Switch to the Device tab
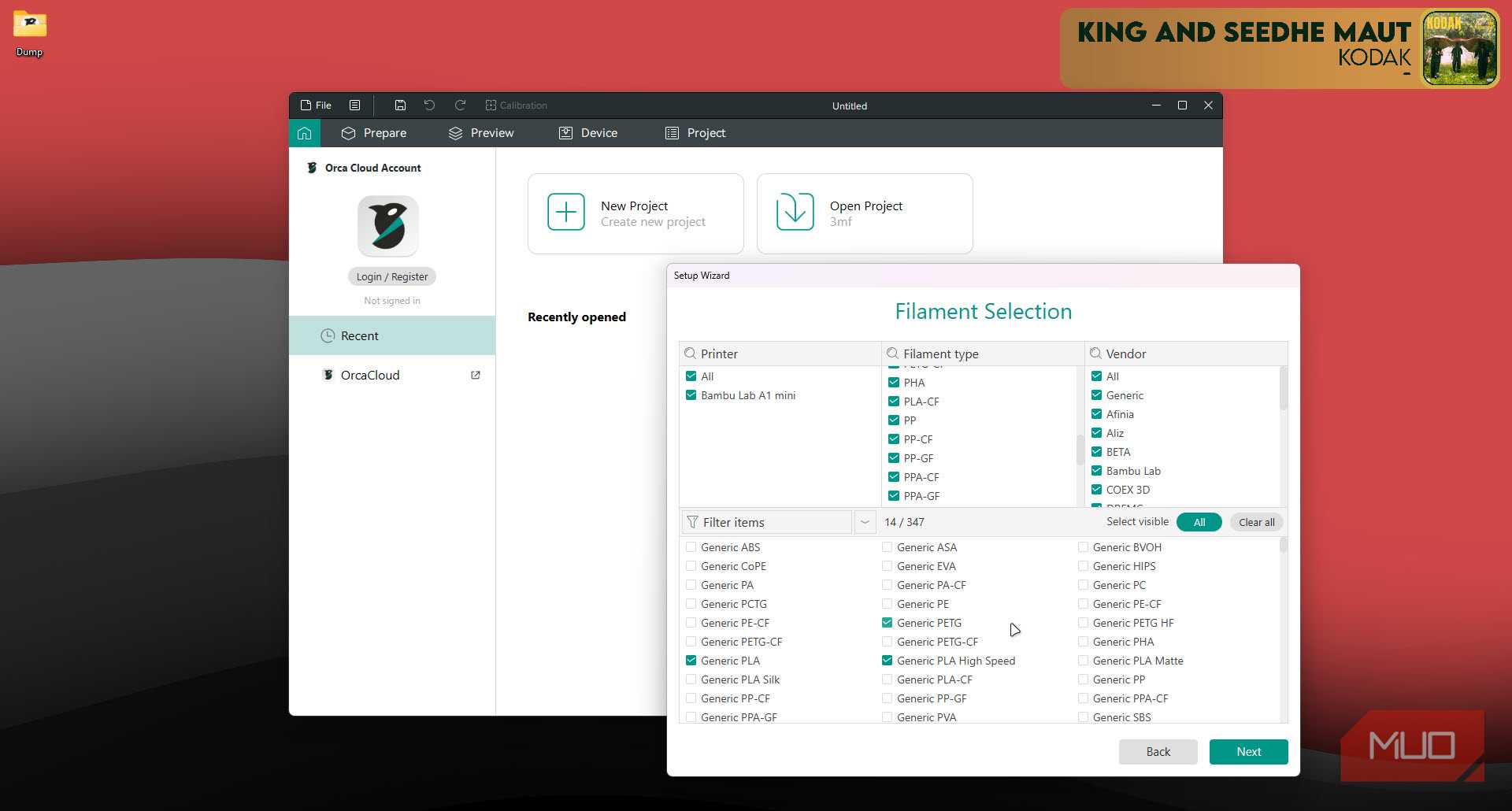The image size is (1512, 811). pyautogui.click(x=588, y=133)
